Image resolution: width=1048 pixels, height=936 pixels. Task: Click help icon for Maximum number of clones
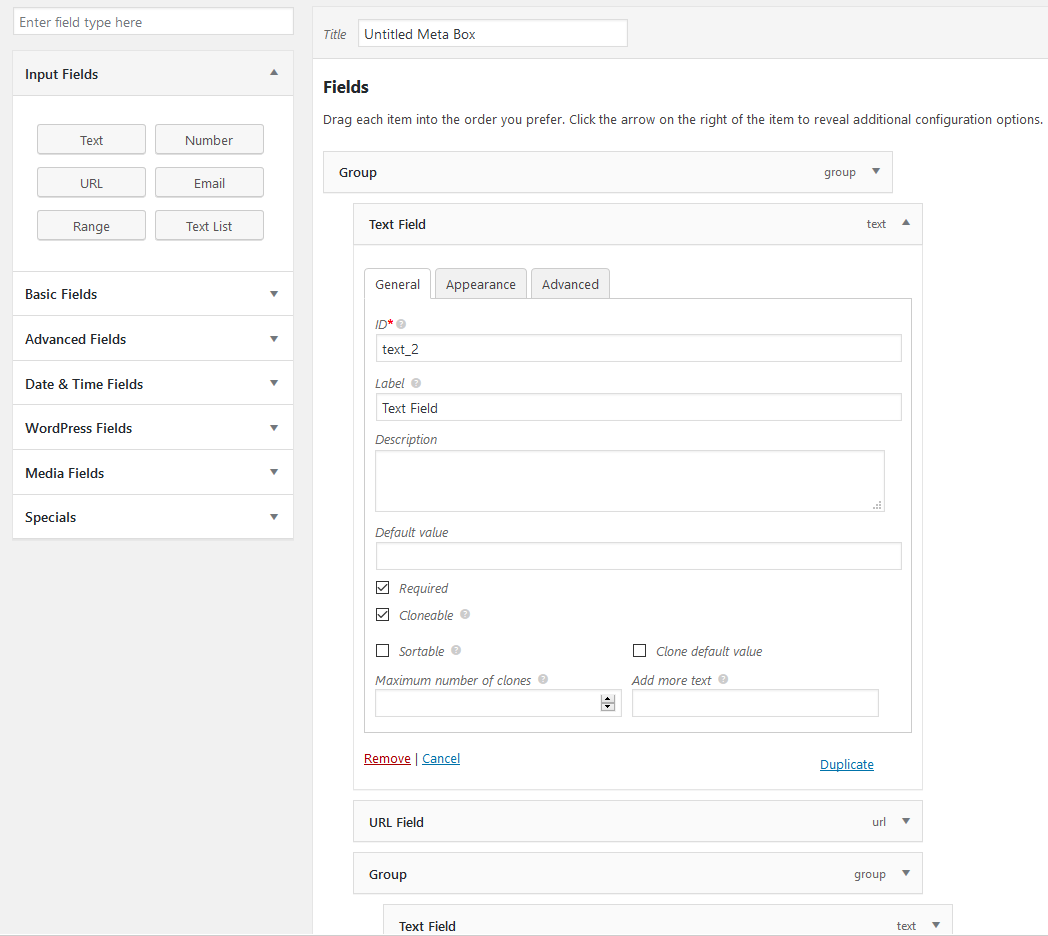tap(543, 680)
